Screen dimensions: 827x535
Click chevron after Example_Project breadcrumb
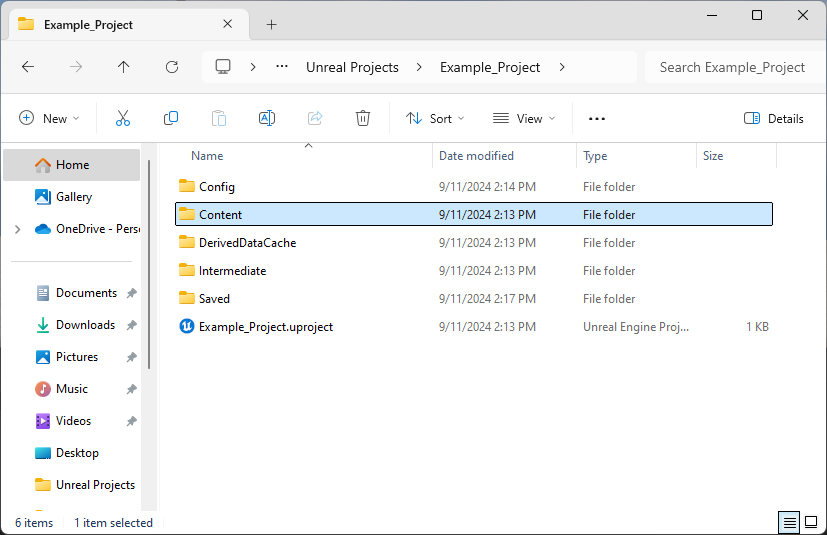tap(562, 67)
